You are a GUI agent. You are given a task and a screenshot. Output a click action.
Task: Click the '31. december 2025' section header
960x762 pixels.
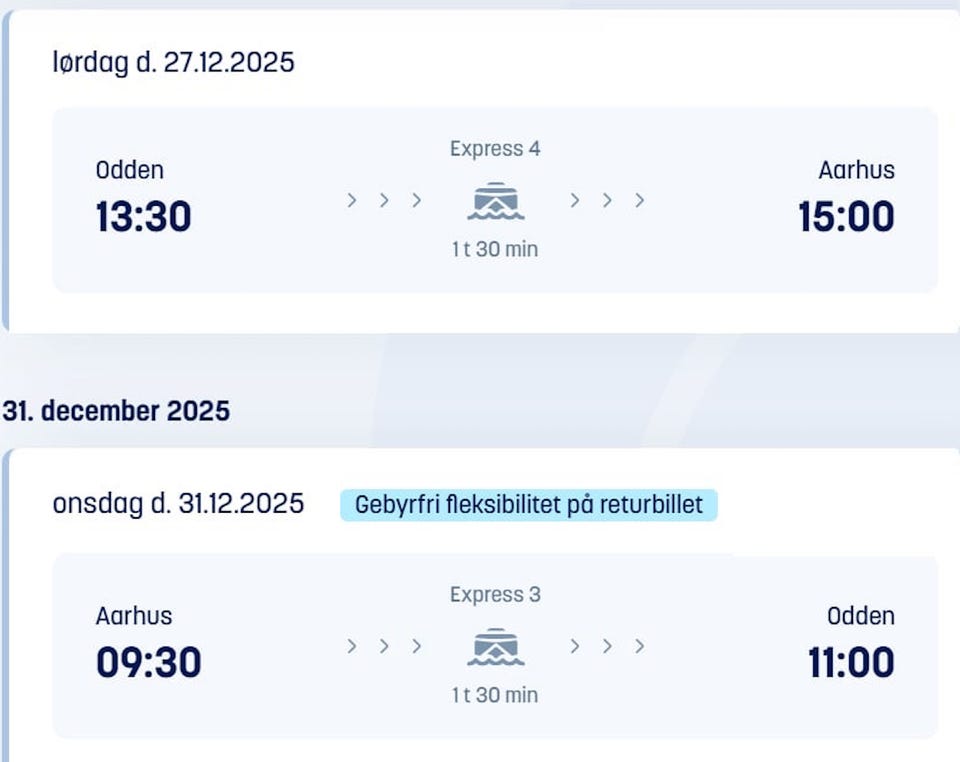pos(116,410)
